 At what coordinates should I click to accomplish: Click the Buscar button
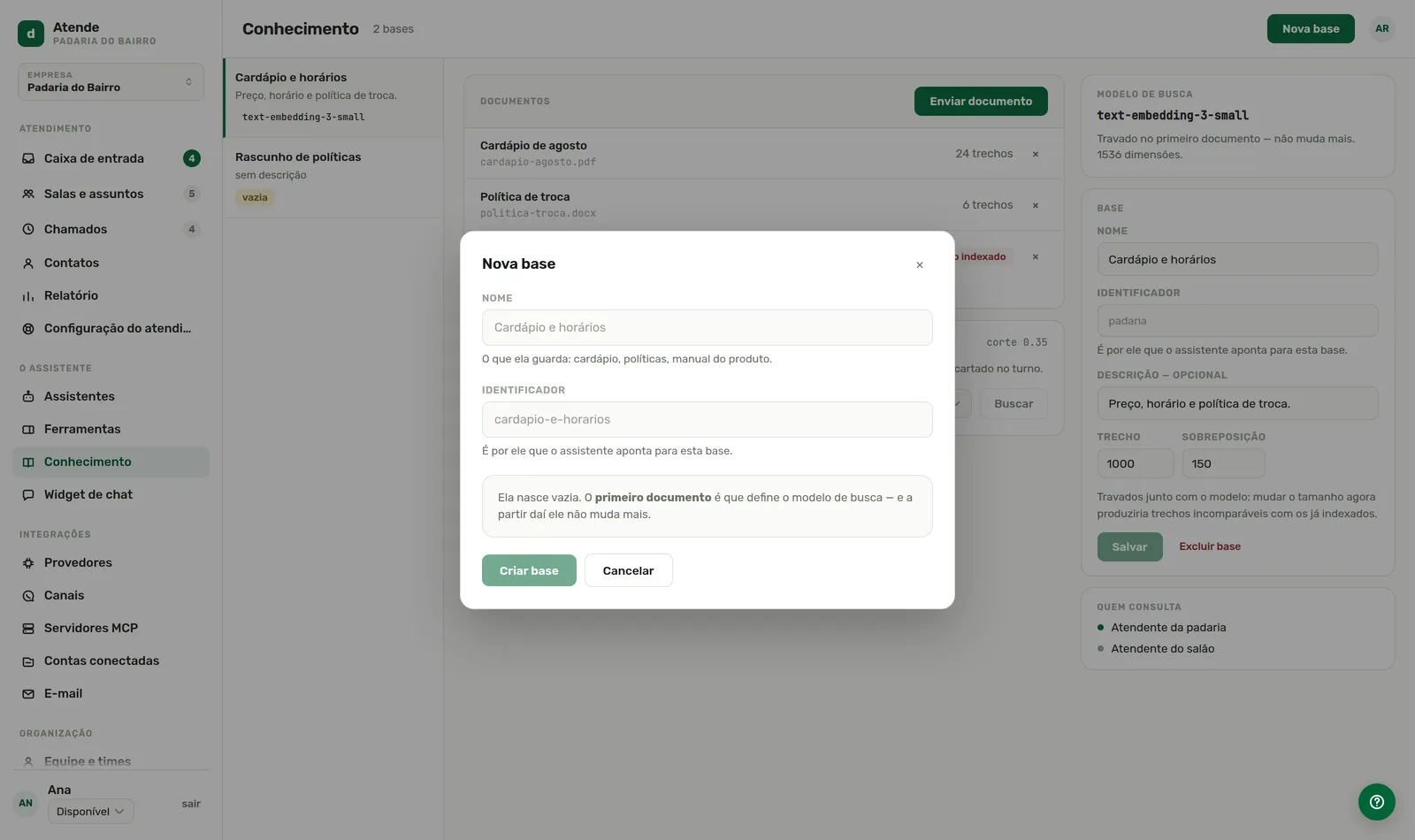tap(1013, 403)
